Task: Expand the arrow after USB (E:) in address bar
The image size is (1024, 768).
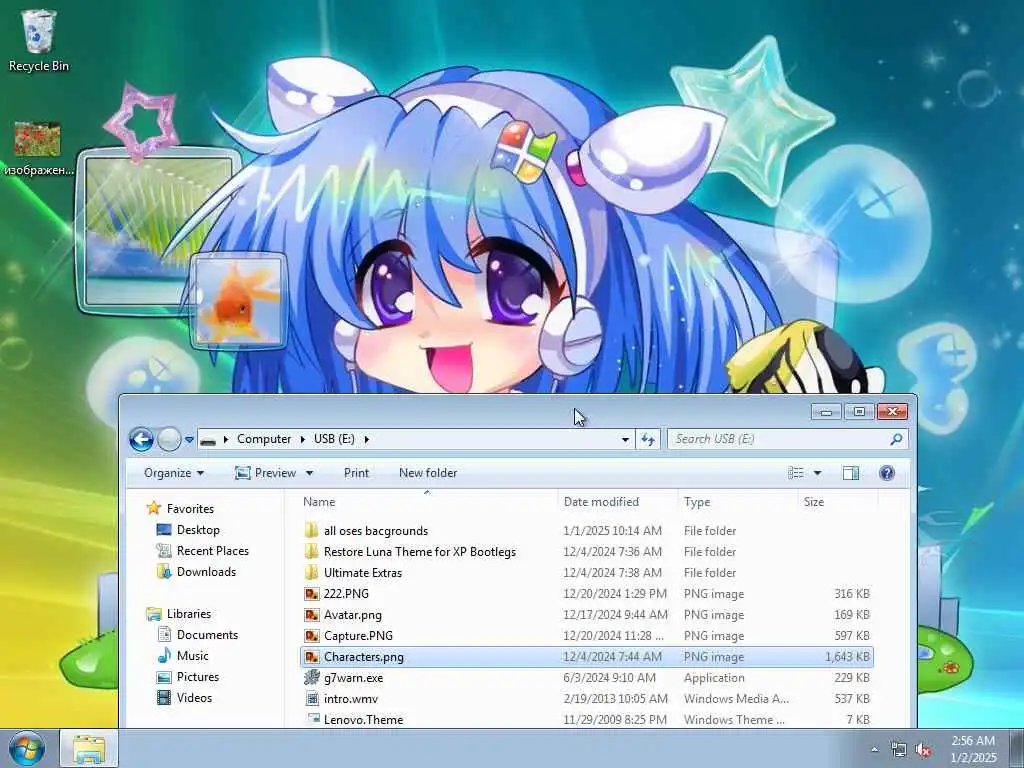Action: (x=366, y=440)
